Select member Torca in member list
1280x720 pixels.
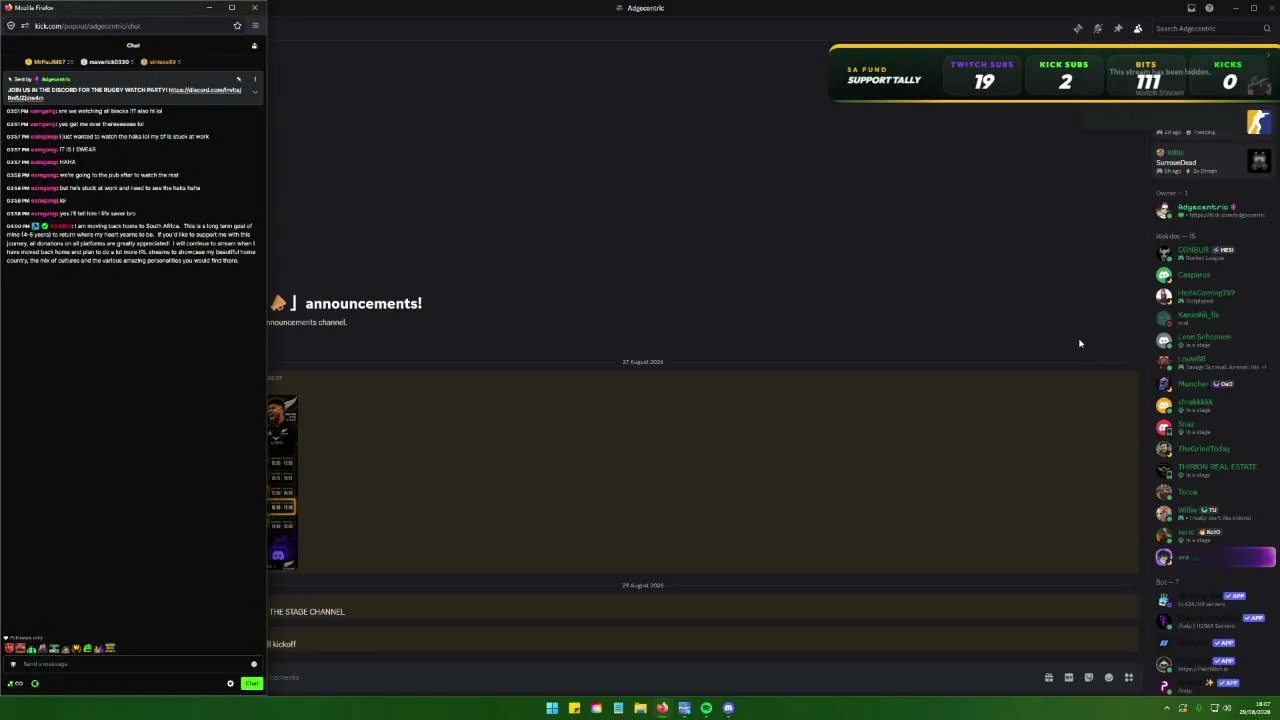click(1215, 492)
